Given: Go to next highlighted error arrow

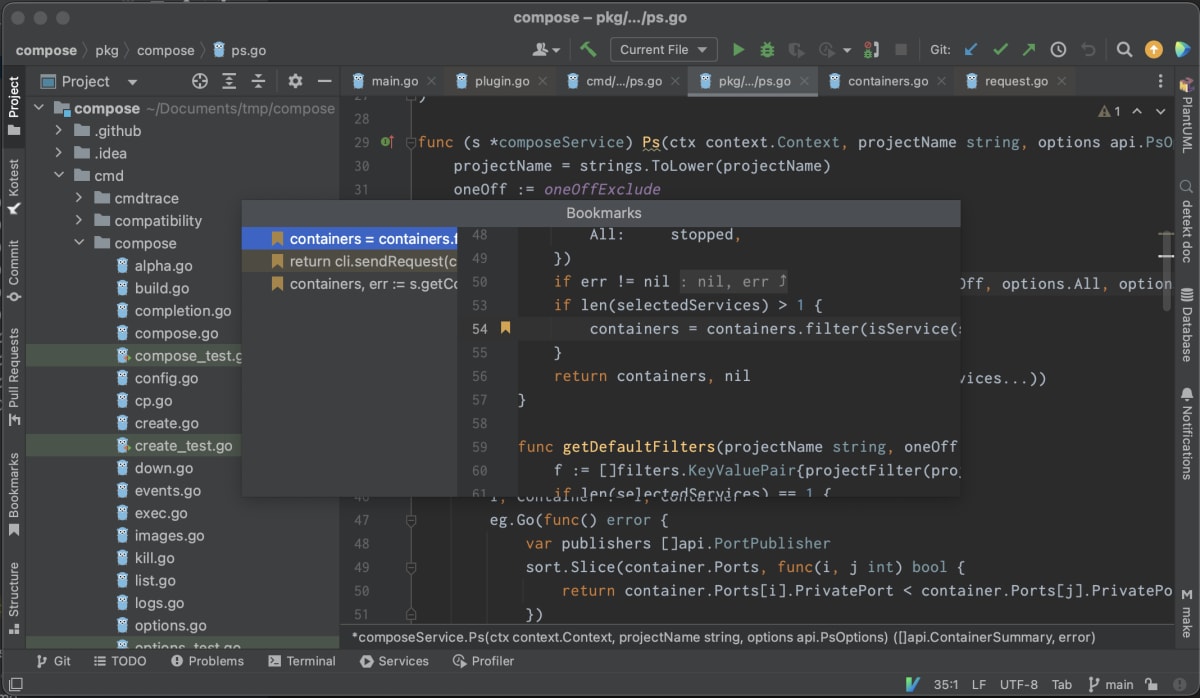Looking at the screenshot, I should point(1161,111).
